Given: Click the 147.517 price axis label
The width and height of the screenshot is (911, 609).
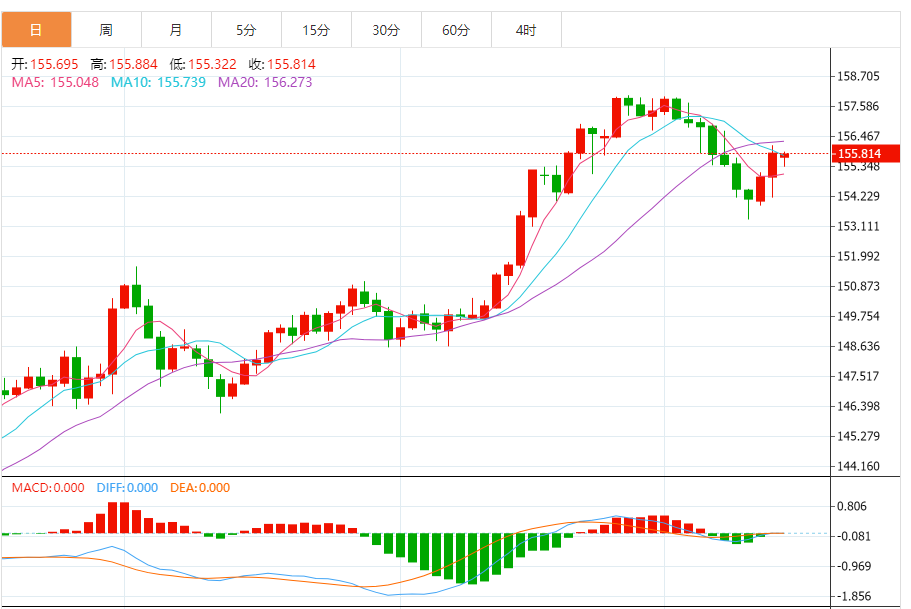Looking at the screenshot, I should [858, 376].
